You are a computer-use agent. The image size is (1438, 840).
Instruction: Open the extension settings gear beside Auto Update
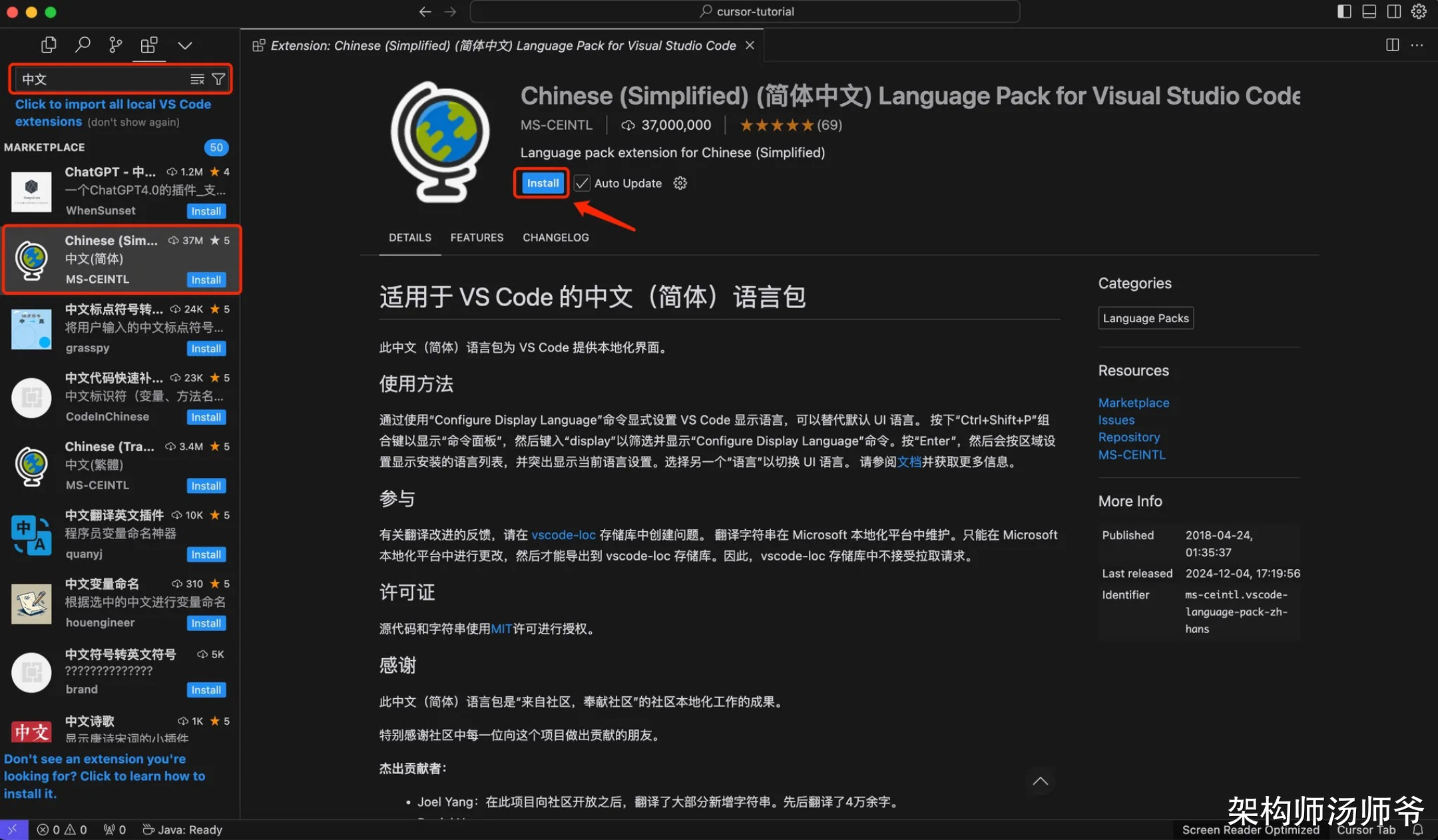[x=680, y=183]
